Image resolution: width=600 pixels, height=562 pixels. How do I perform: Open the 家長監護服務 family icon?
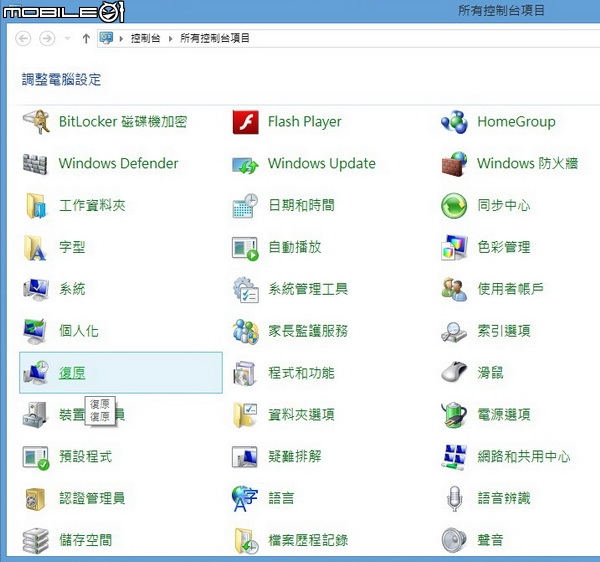[x=245, y=331]
